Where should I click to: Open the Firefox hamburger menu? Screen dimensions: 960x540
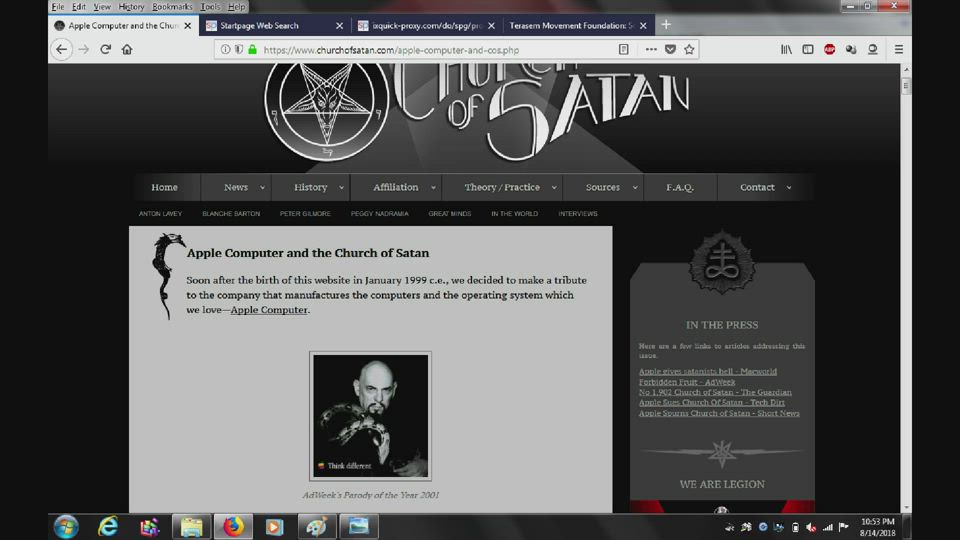(898, 49)
